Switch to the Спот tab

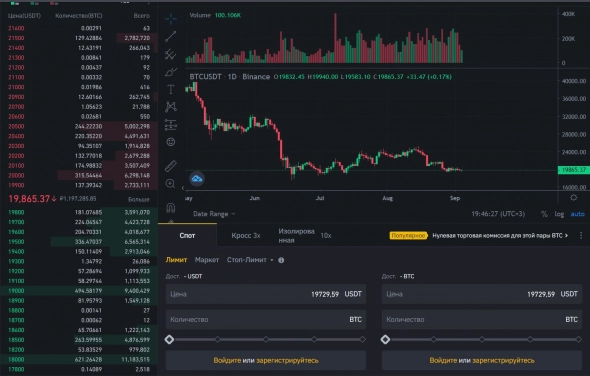[187, 236]
